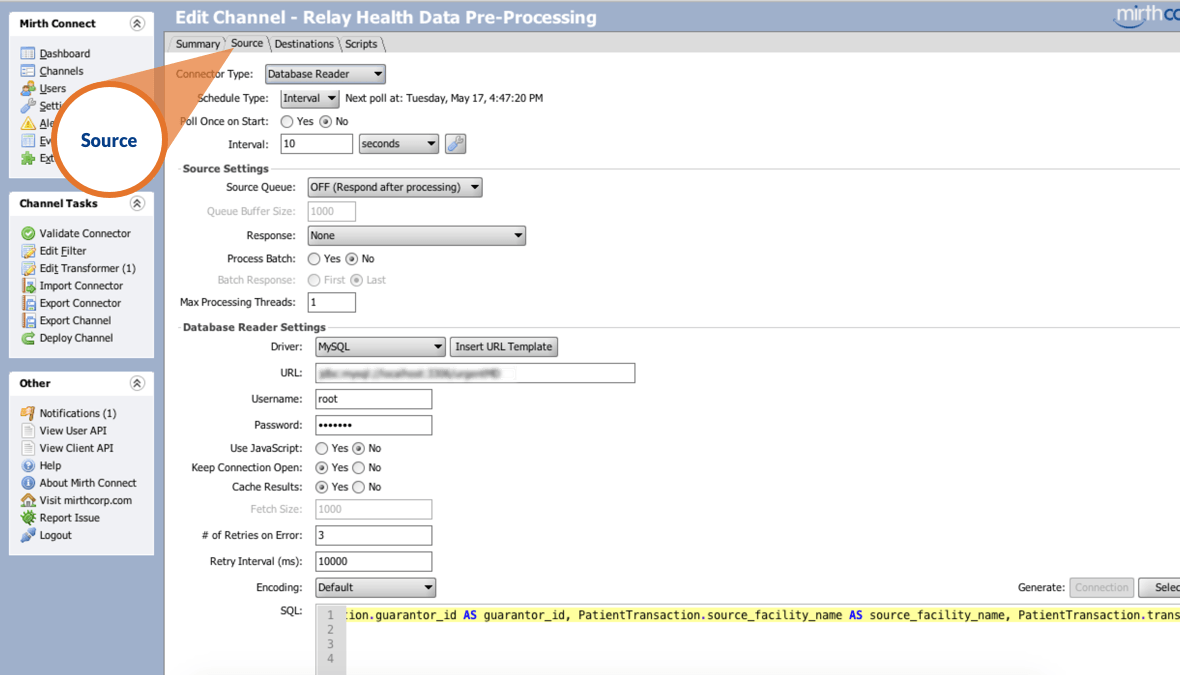Click the About Mirth Connect info icon

point(28,482)
